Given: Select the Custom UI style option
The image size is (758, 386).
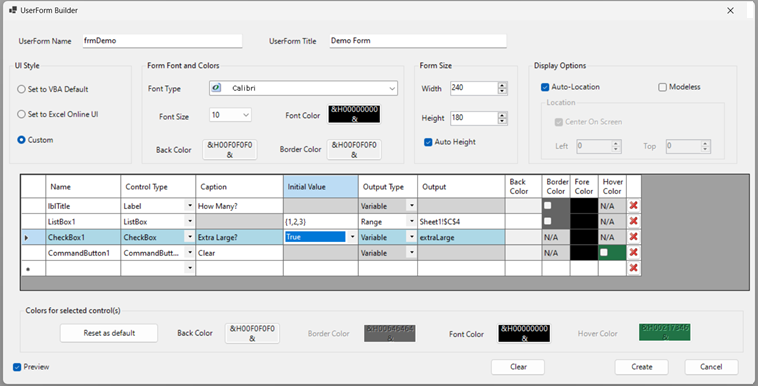Looking at the screenshot, I should click(x=21, y=140).
